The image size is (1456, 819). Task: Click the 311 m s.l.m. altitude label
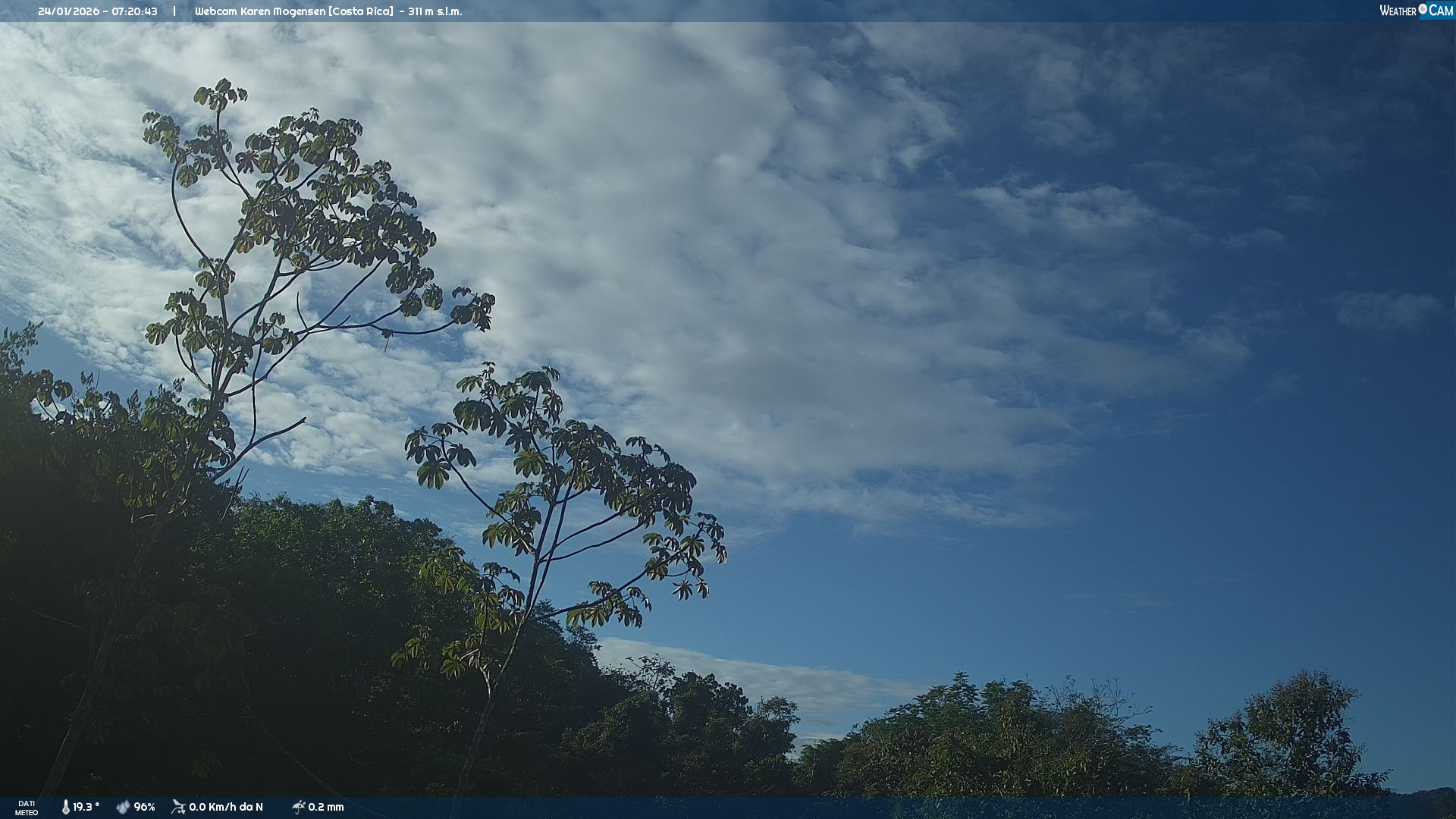coord(435,11)
